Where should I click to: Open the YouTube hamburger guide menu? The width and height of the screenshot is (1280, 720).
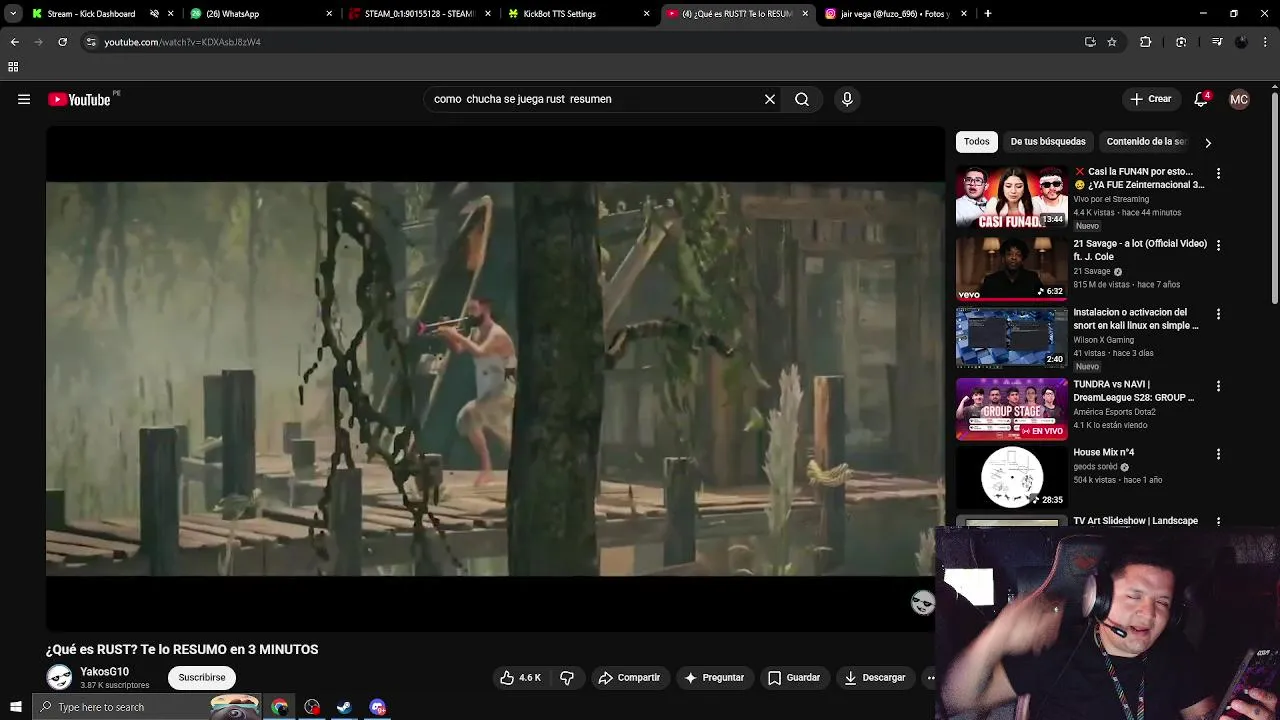click(x=24, y=99)
